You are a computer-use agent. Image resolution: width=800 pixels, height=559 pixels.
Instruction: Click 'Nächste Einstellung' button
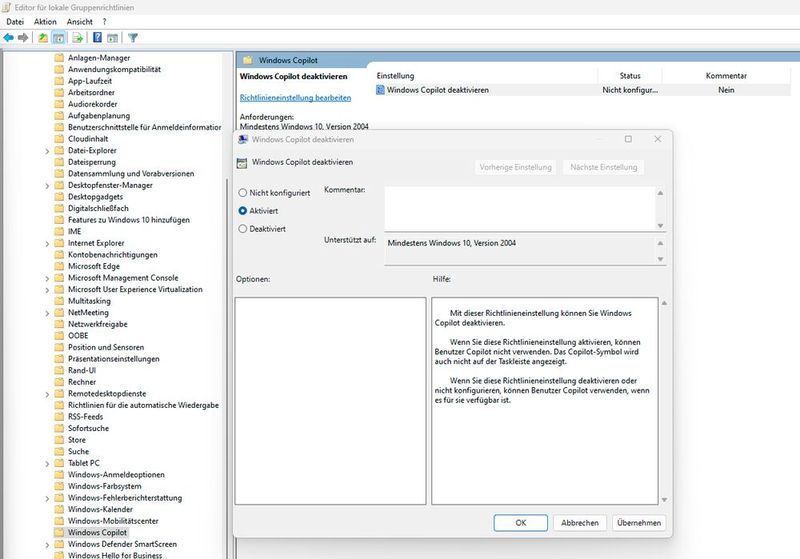(604, 167)
